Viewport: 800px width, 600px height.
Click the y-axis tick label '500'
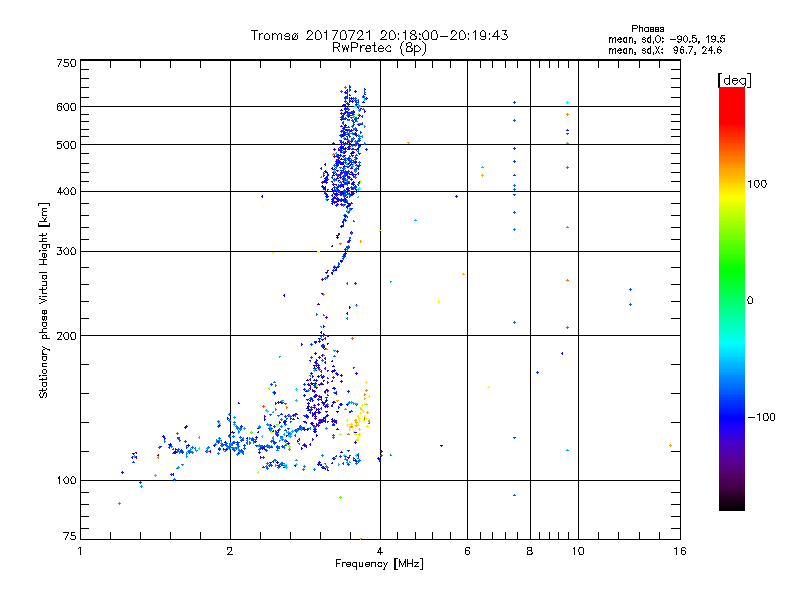pyautogui.click(x=66, y=145)
